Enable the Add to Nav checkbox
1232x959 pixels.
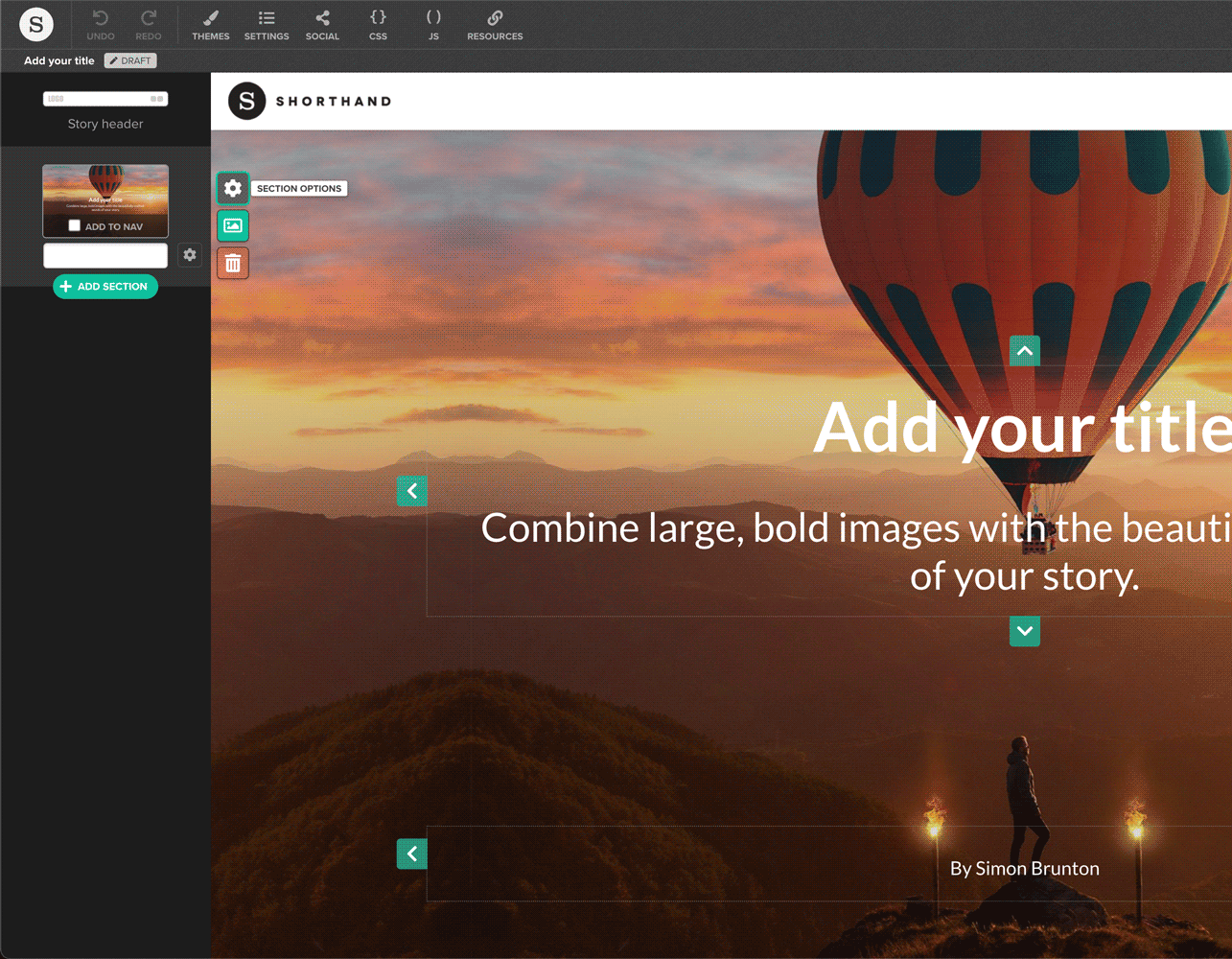pyautogui.click(x=74, y=226)
